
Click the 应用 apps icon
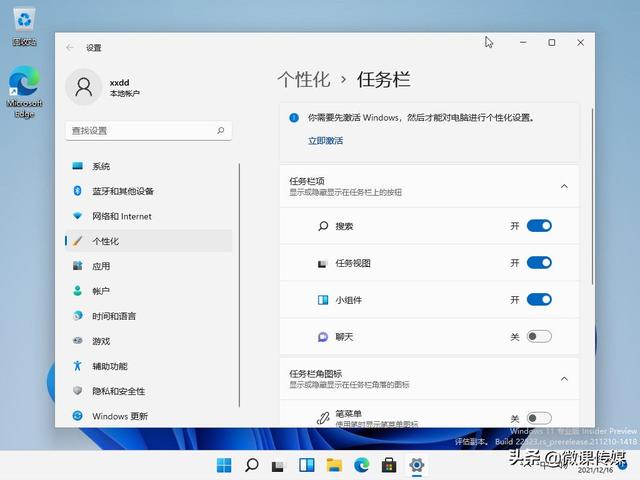pos(78,266)
